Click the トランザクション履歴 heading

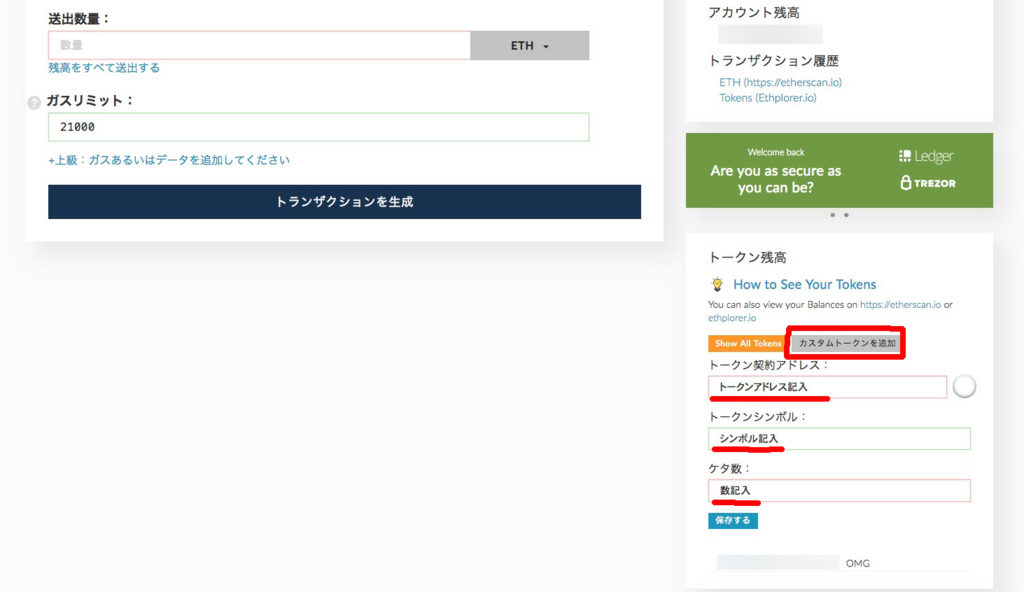(773, 61)
